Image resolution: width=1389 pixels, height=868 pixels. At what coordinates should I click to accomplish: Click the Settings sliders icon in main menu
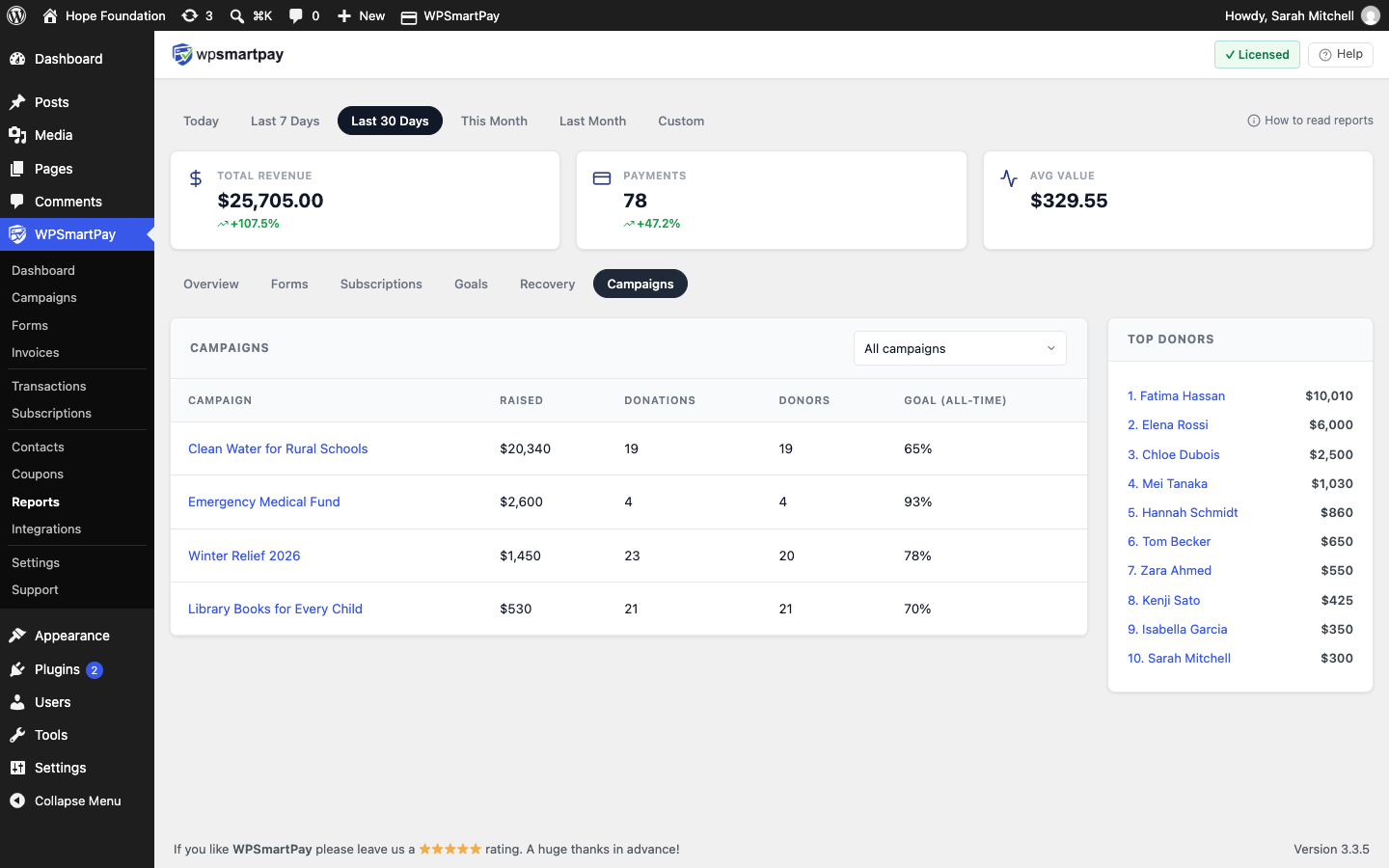(17, 768)
